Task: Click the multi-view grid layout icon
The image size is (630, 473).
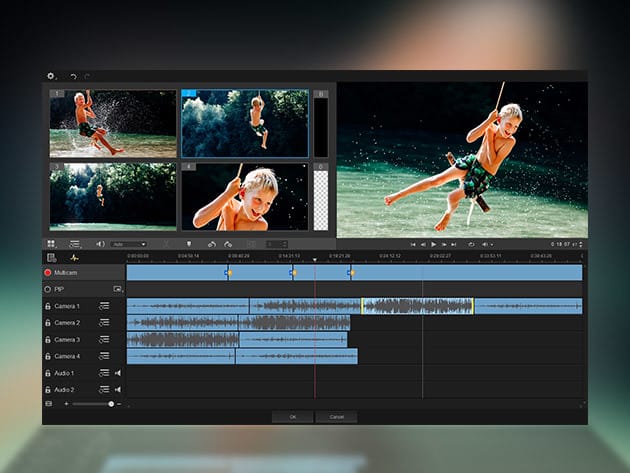Action: [x=51, y=244]
